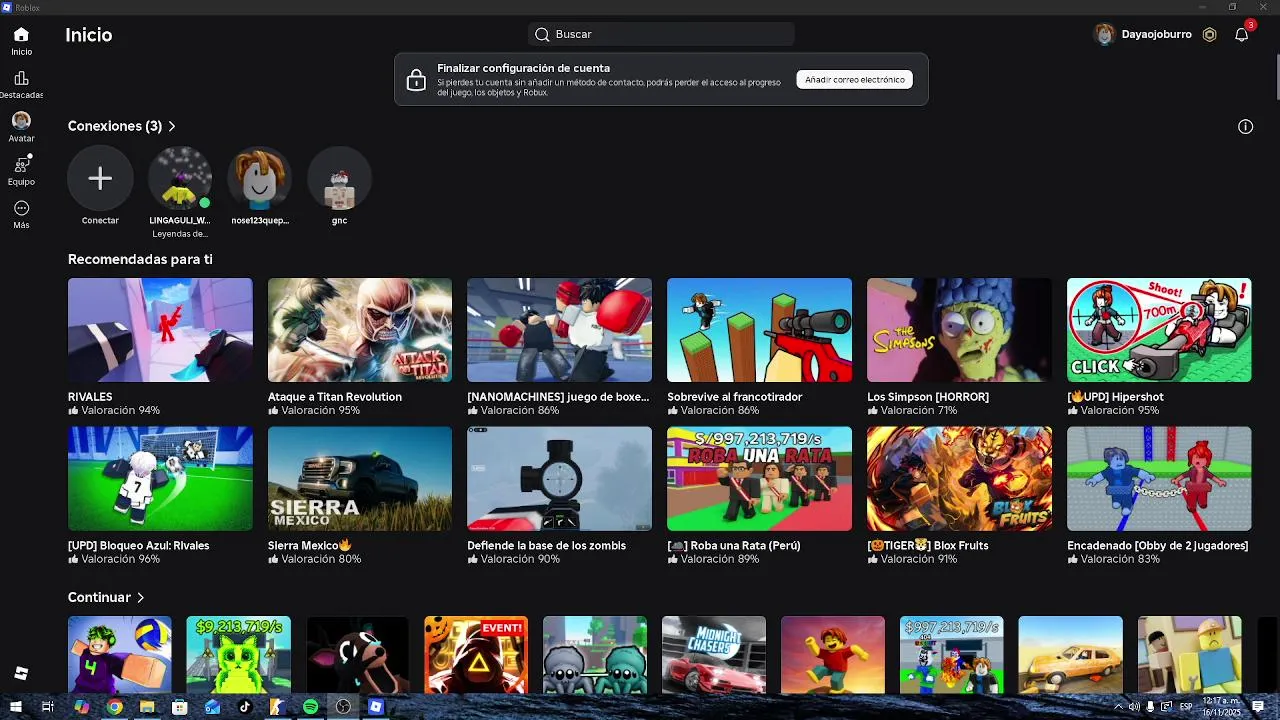Click the taskbar clock 12:17 a. m.

[x=1219, y=707]
